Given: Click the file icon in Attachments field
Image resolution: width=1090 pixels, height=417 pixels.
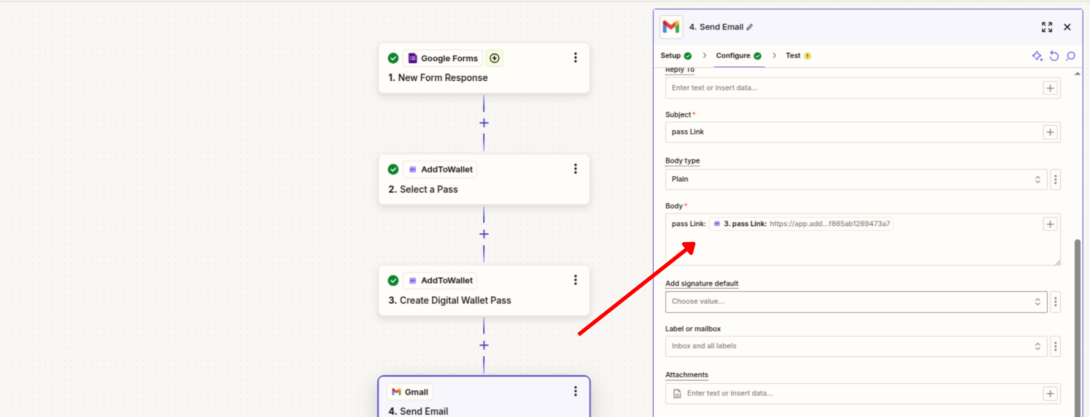Looking at the screenshot, I should click(677, 393).
